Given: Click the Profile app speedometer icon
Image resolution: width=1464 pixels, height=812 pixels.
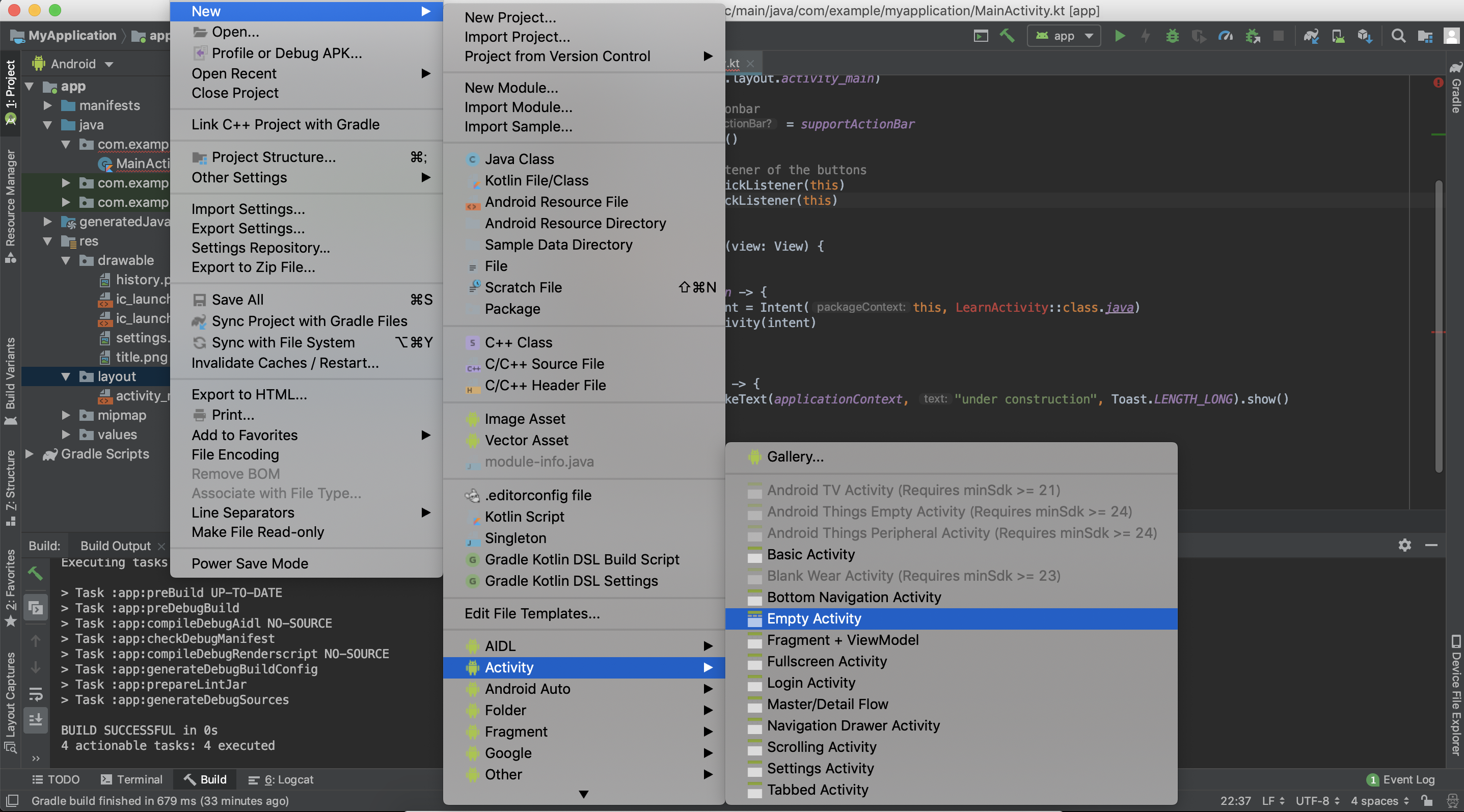Looking at the screenshot, I should click(x=1225, y=36).
